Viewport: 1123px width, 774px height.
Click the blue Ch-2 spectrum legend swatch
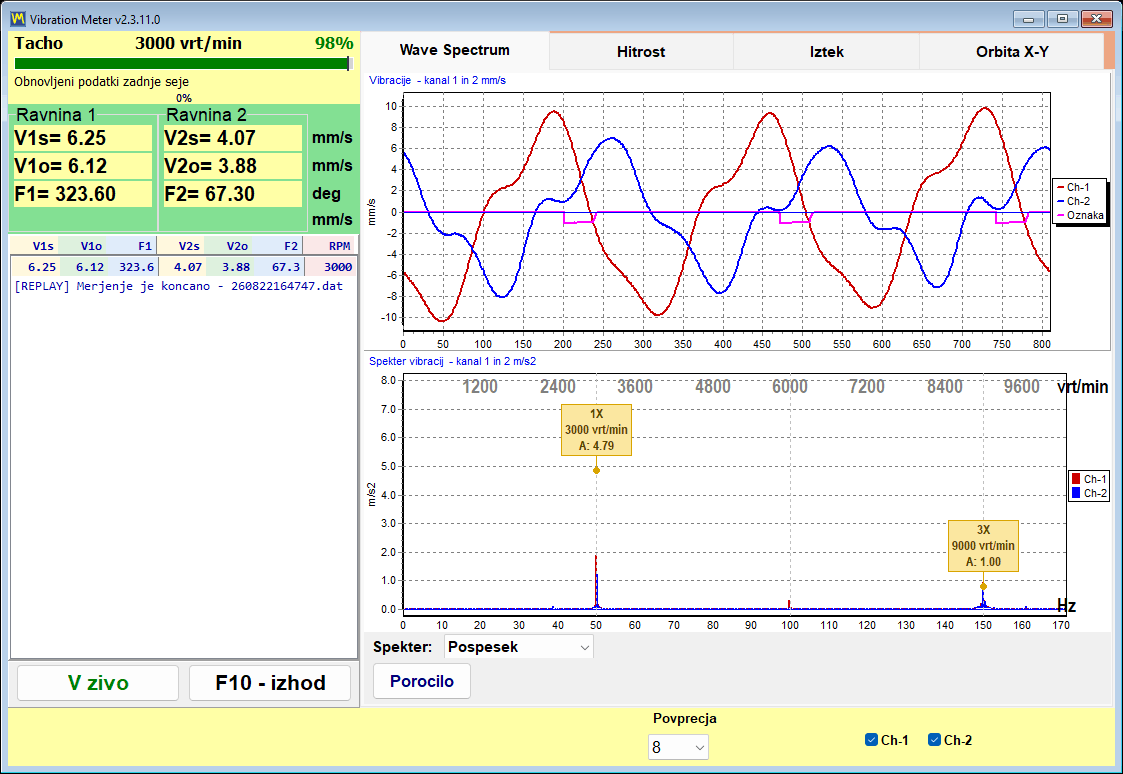[x=1076, y=493]
